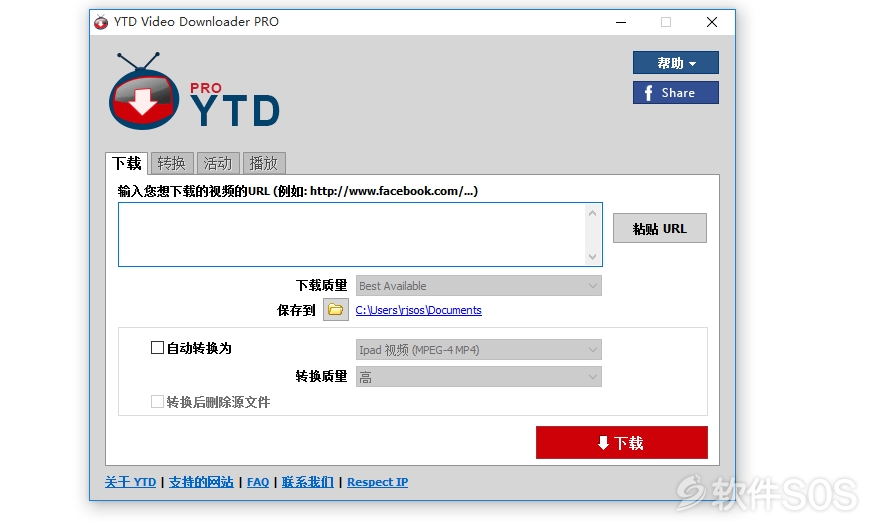Click the URL box scroll down arrow
The width and height of the screenshot is (871, 522).
pyautogui.click(x=592, y=257)
